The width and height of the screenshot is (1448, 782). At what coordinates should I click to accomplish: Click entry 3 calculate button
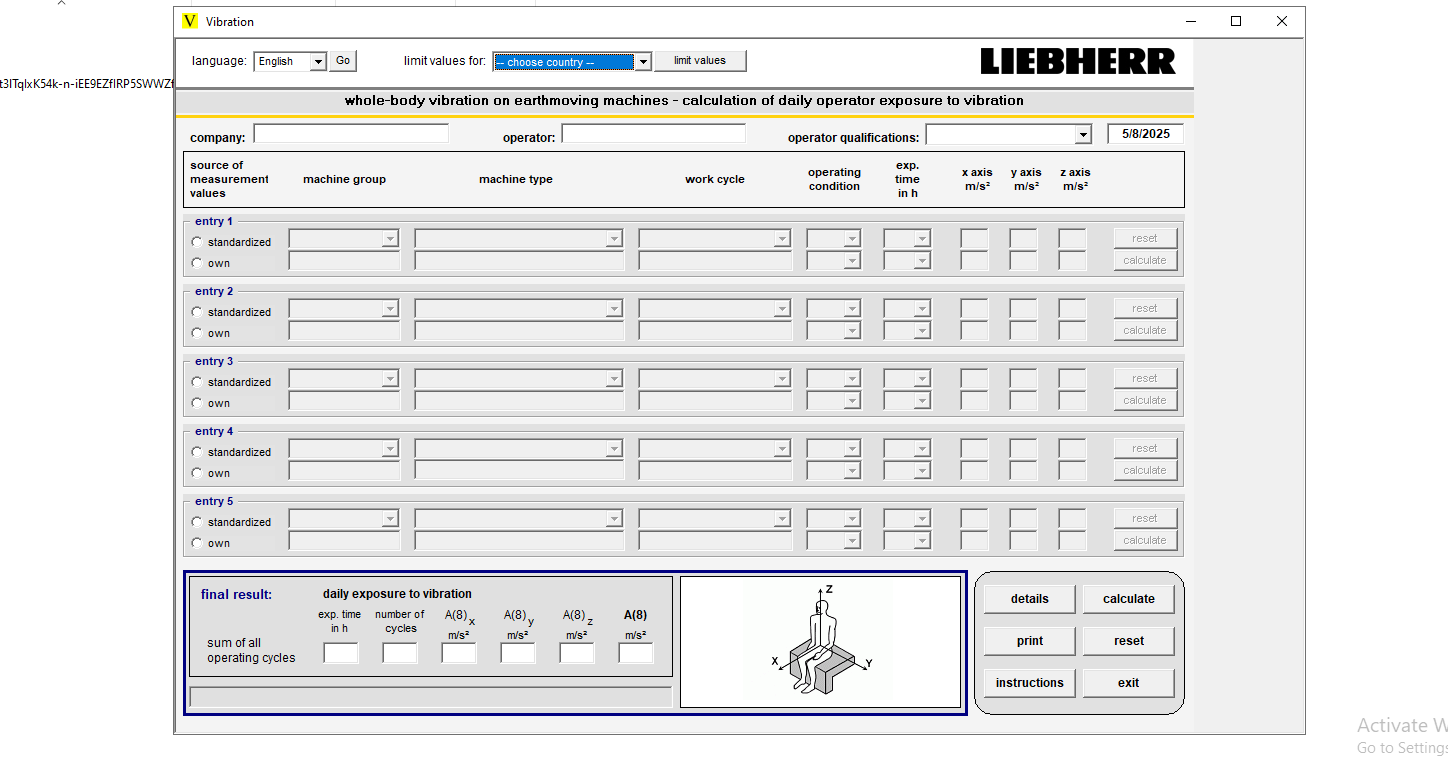click(1145, 400)
